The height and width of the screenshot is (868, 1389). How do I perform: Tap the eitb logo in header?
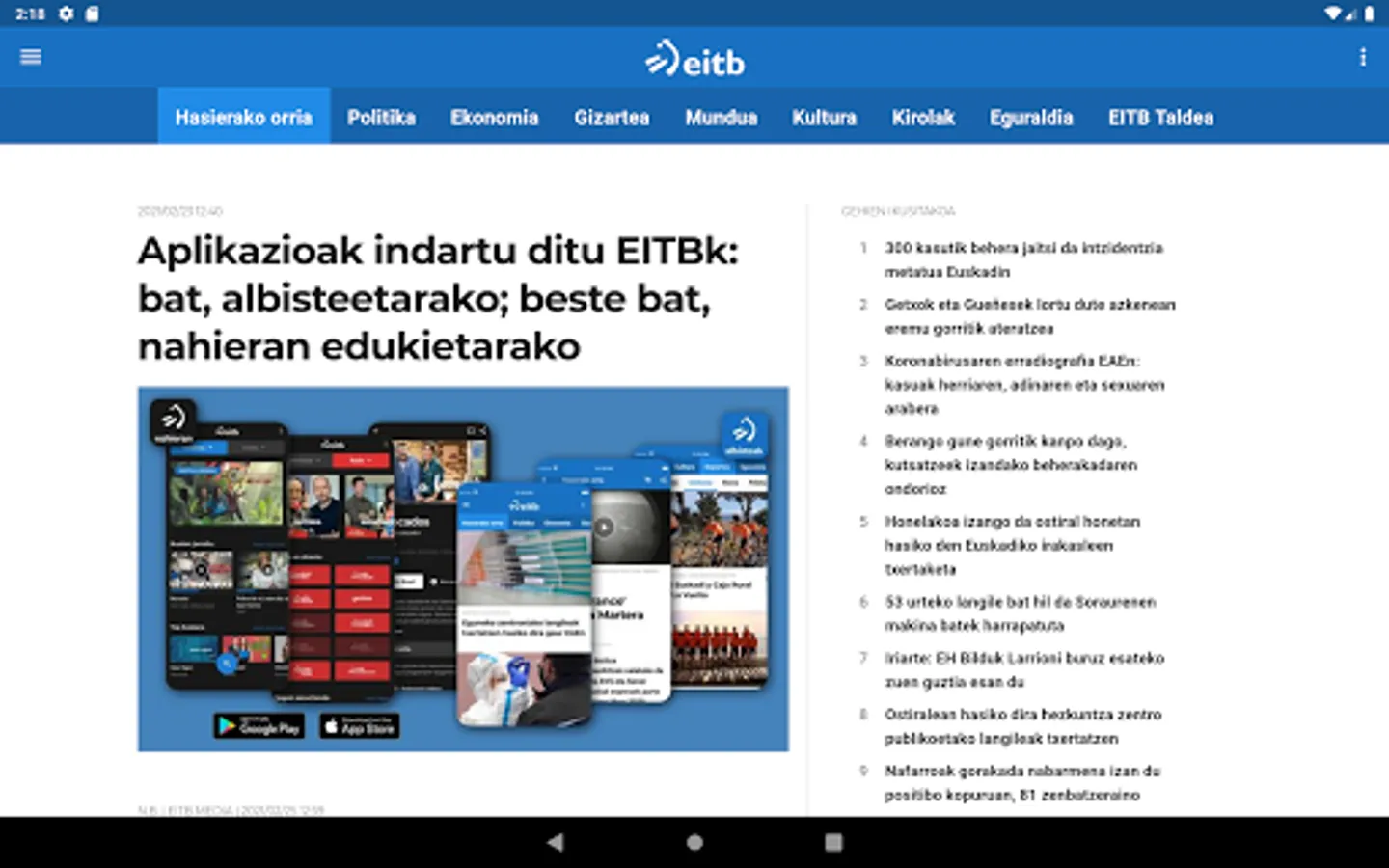[694, 59]
